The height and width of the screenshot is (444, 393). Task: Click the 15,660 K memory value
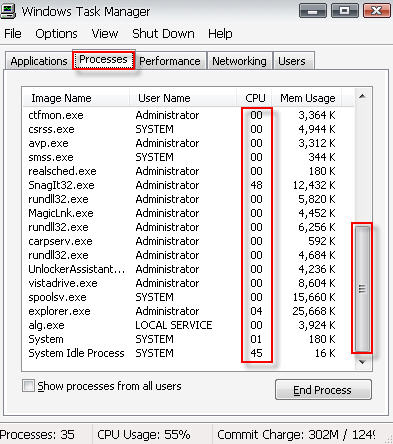pyautogui.click(x=314, y=297)
